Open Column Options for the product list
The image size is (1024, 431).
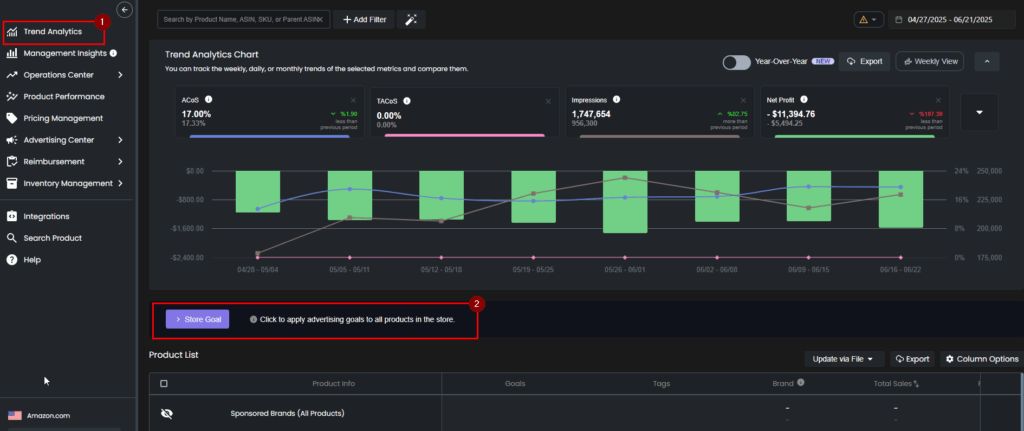tap(982, 359)
